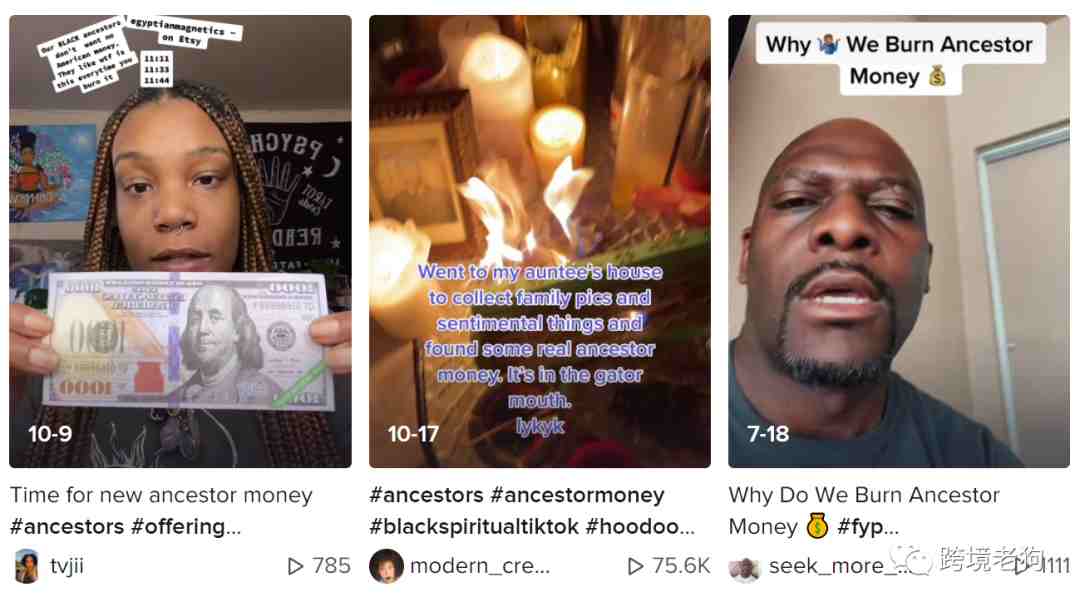Click play icon next to 75.6K views
Screen dimensions: 1080x607
point(636,566)
